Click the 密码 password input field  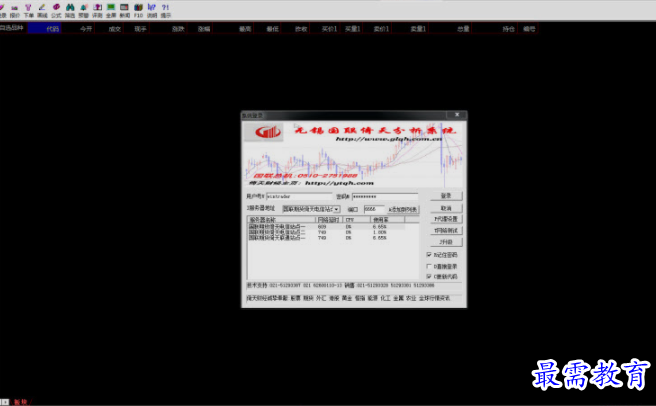pyautogui.click(x=385, y=196)
